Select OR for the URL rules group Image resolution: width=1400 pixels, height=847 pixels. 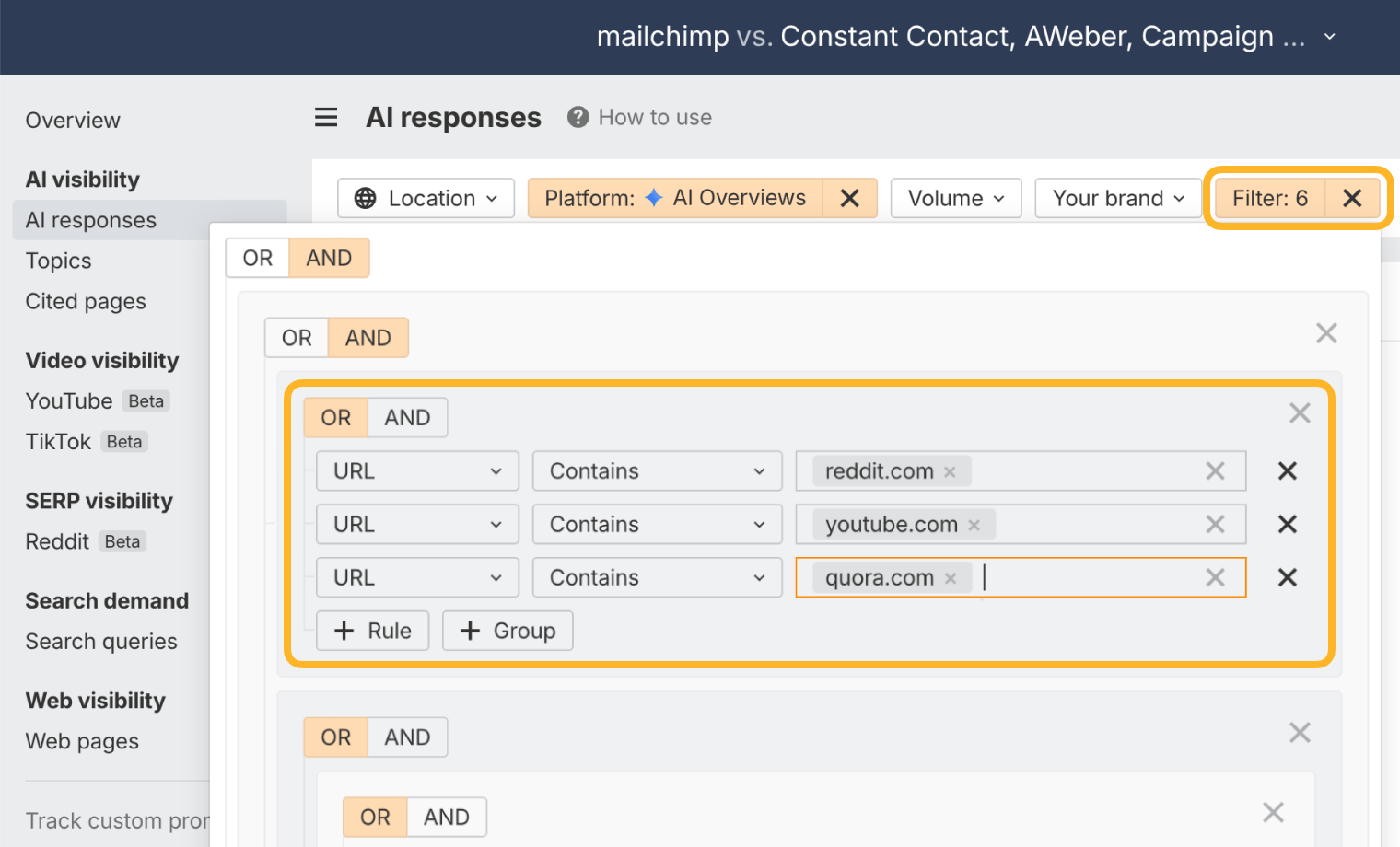click(x=336, y=418)
